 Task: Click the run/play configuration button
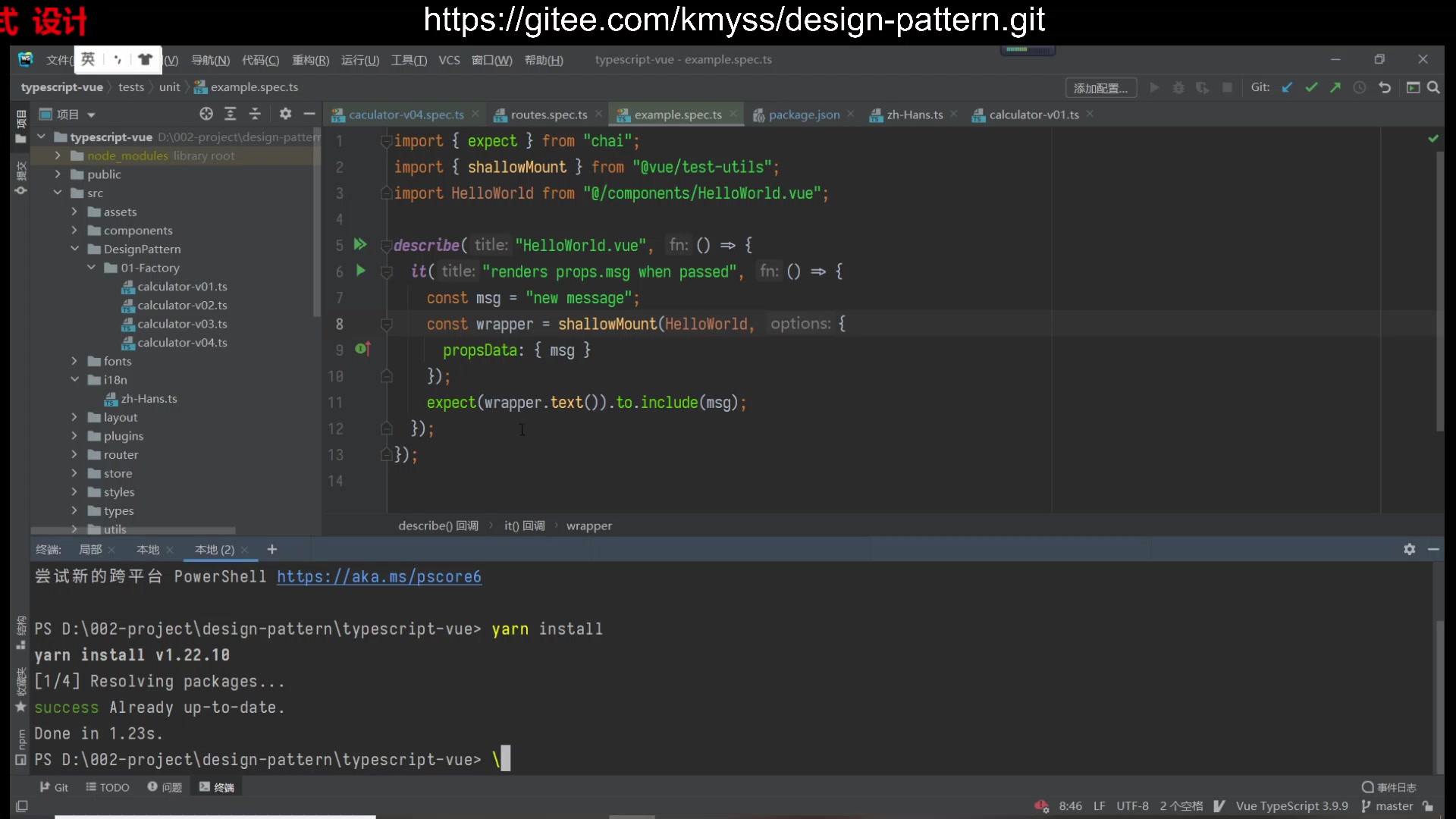click(x=1154, y=88)
